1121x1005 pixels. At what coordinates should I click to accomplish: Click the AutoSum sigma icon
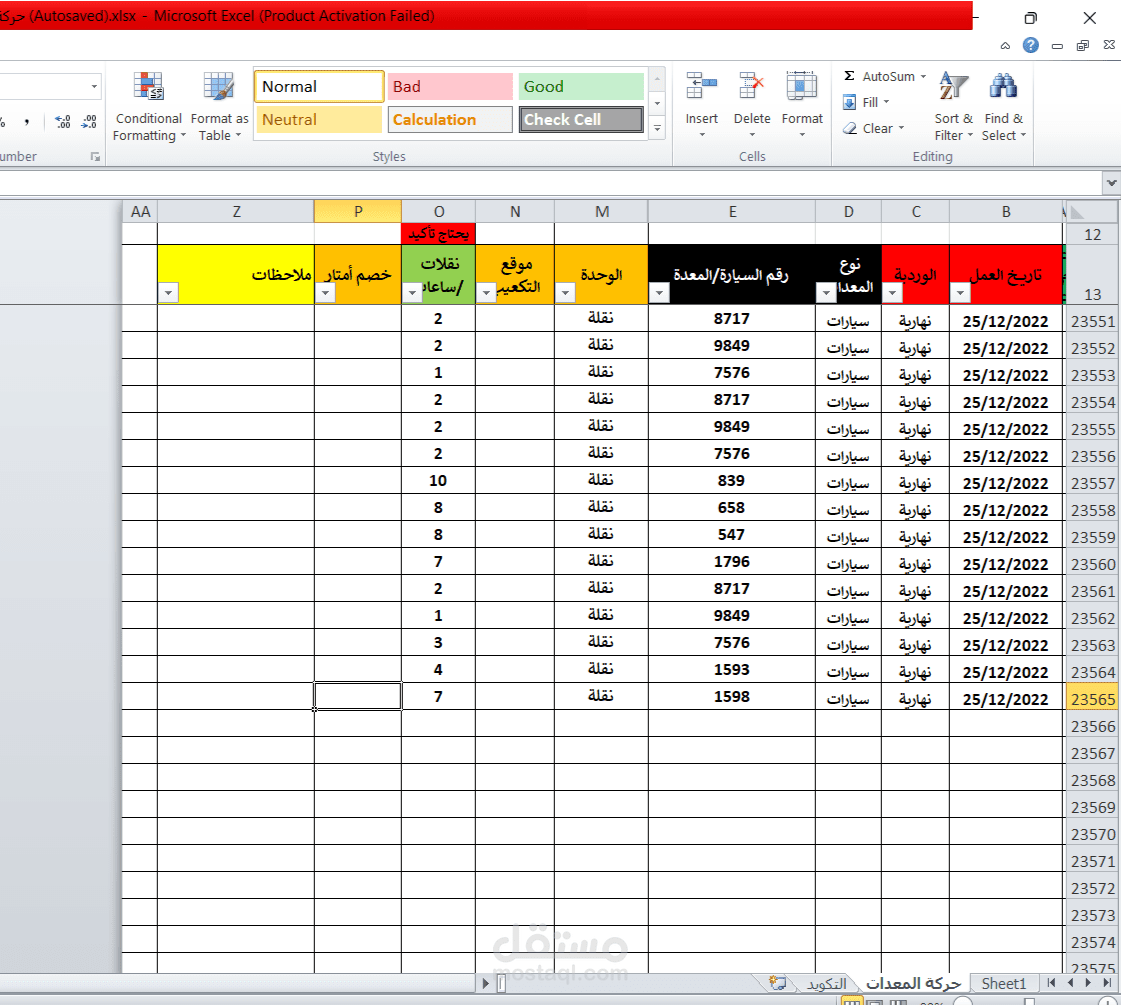point(849,76)
